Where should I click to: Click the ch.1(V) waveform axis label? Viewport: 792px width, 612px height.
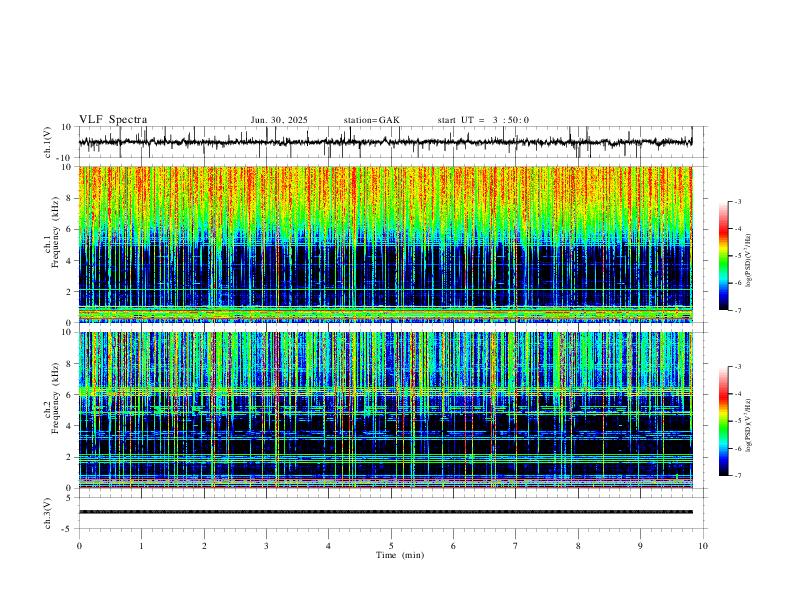pos(48,142)
